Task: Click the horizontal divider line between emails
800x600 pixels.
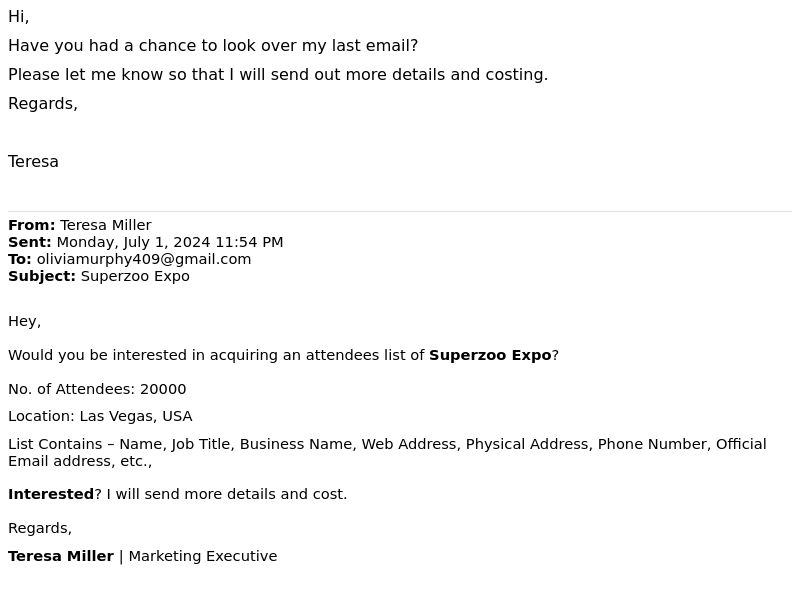Action: click(x=400, y=211)
